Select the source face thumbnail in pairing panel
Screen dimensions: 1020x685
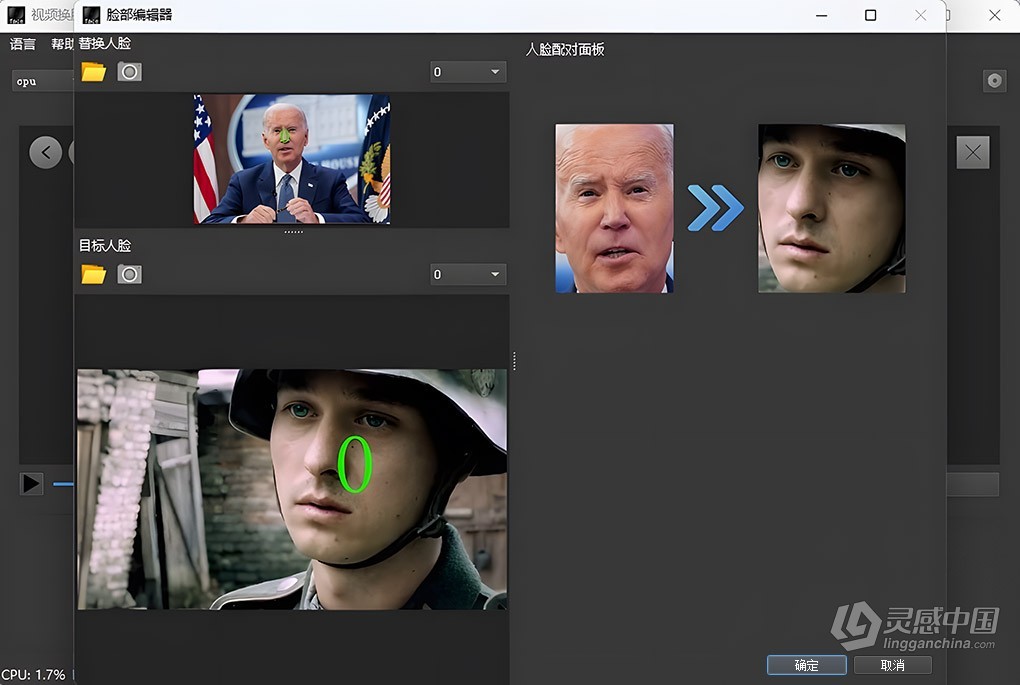[x=614, y=208]
